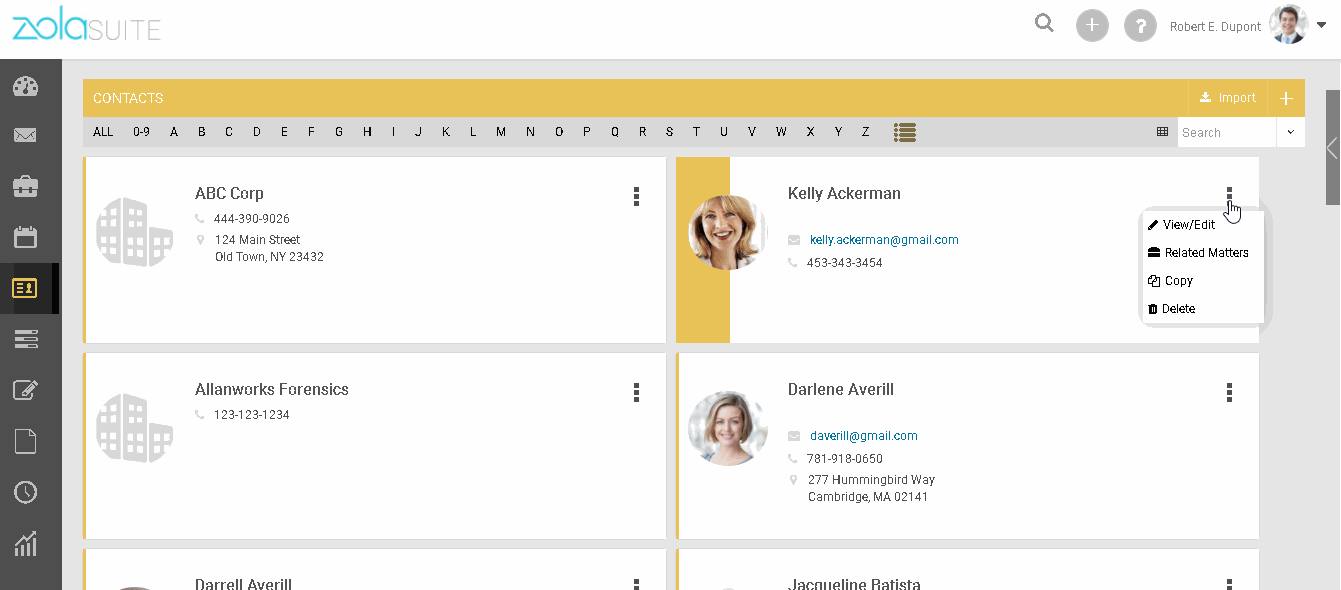The height and width of the screenshot is (590, 1341).
Task: Open the dashboard gauge icon in sidebar
Action: point(25,86)
